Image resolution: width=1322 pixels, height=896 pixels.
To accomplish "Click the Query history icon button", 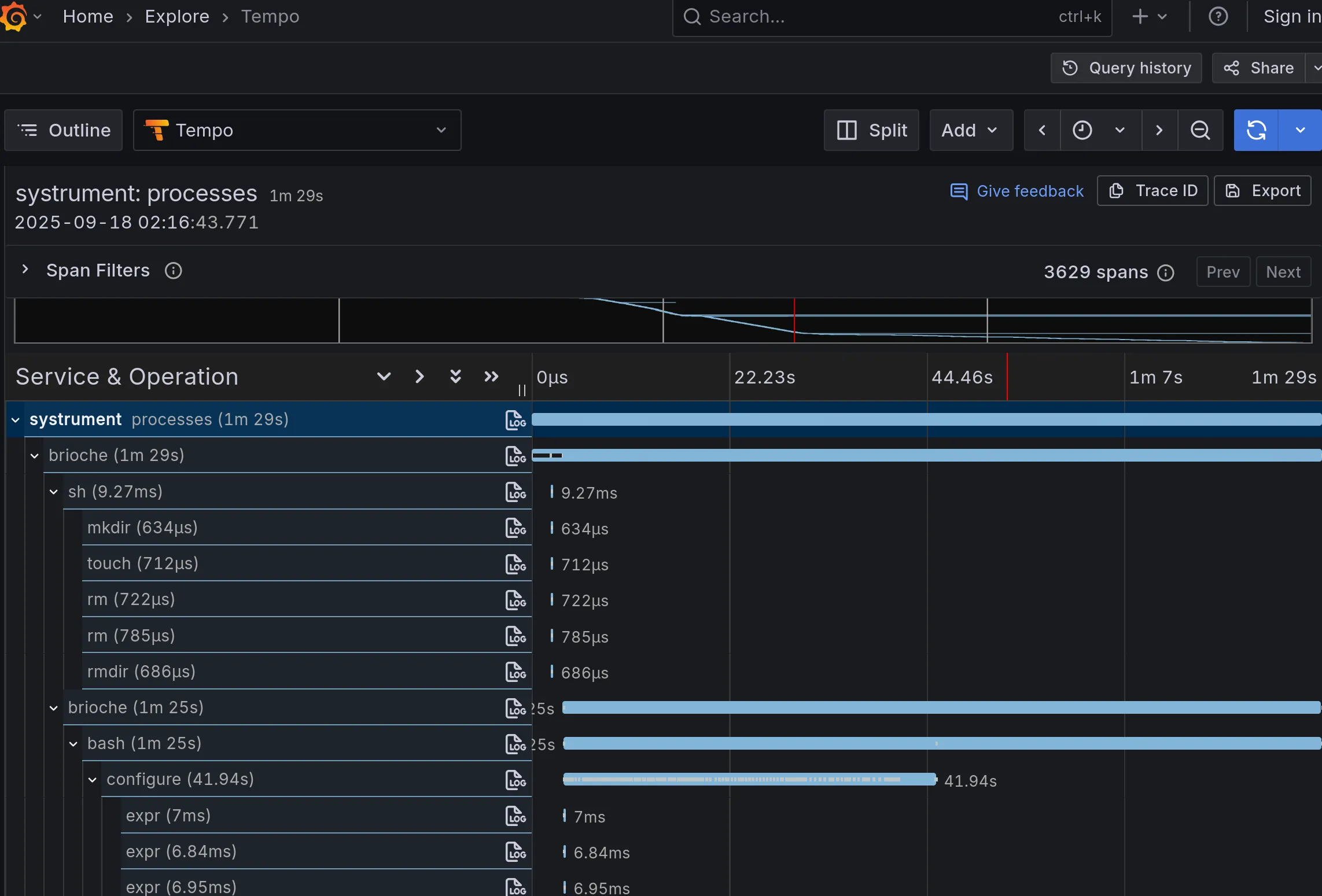I will point(1125,68).
